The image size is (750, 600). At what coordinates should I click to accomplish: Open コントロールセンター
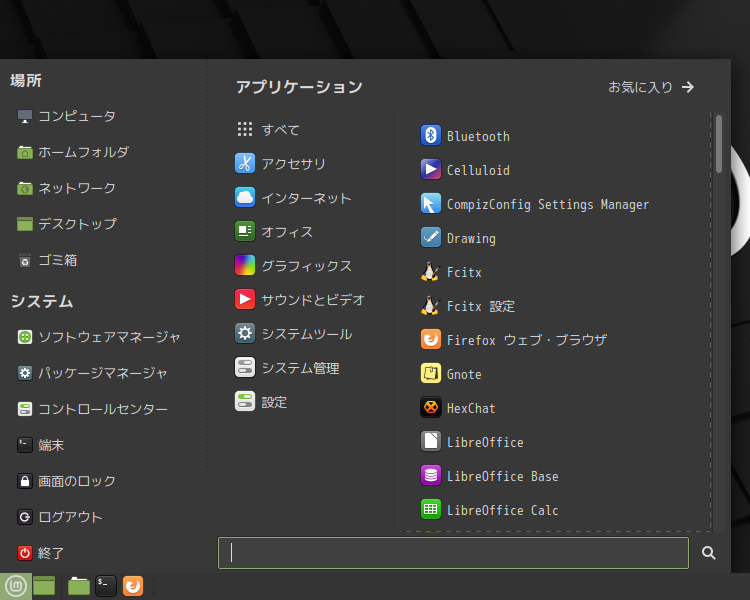tap(93, 409)
